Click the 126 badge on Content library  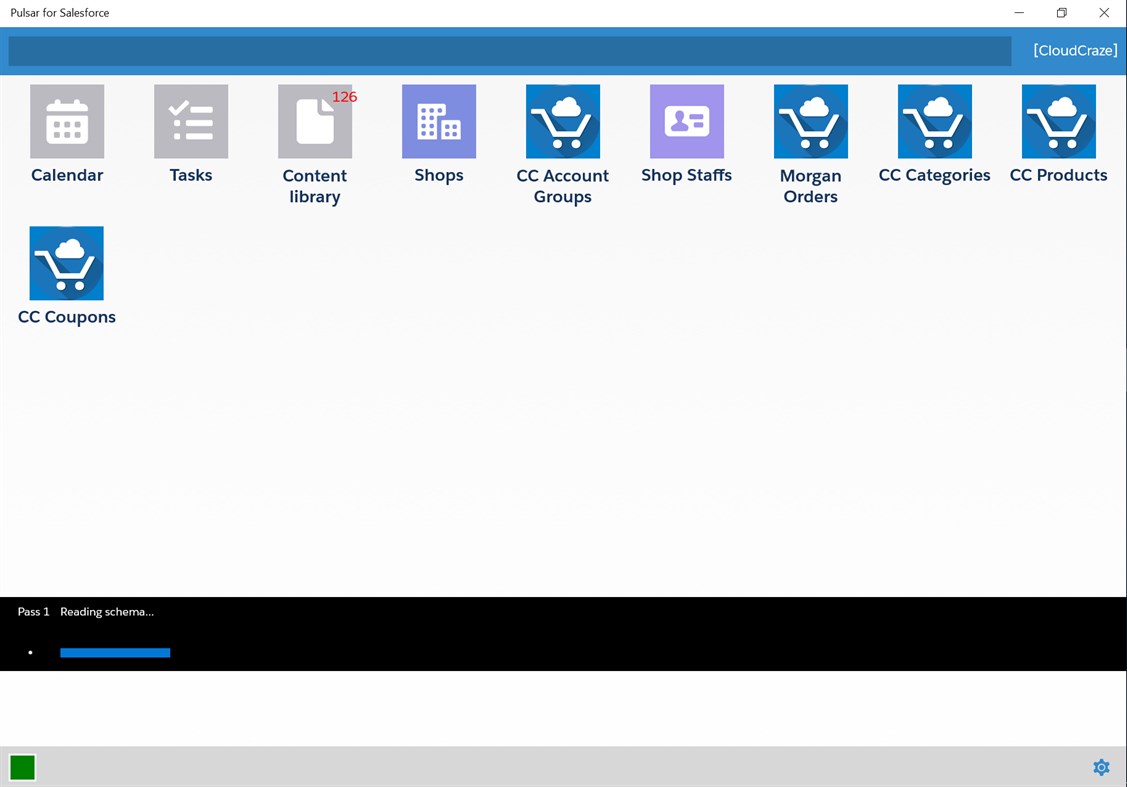coord(345,96)
